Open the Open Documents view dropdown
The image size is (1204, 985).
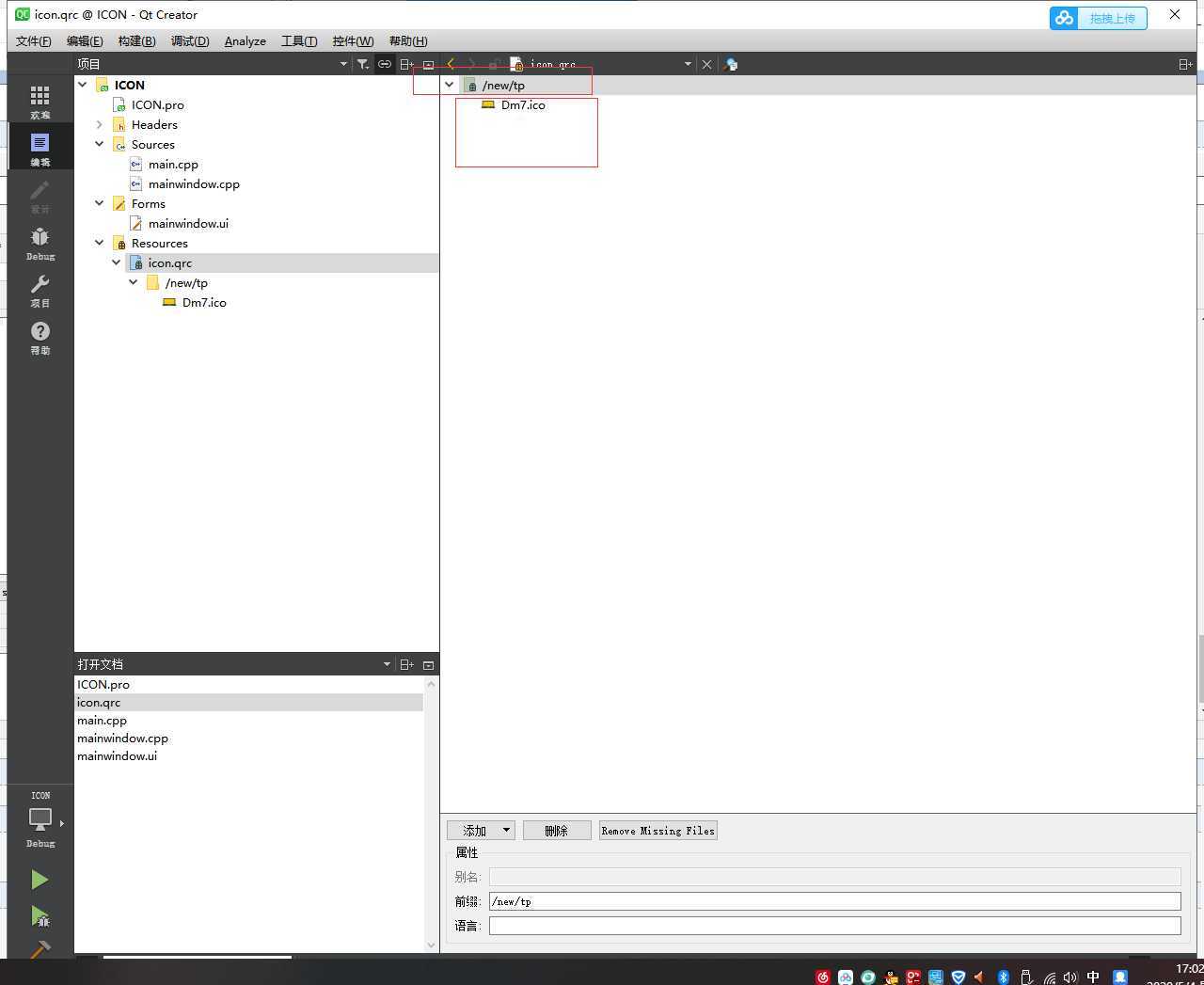tap(387, 664)
